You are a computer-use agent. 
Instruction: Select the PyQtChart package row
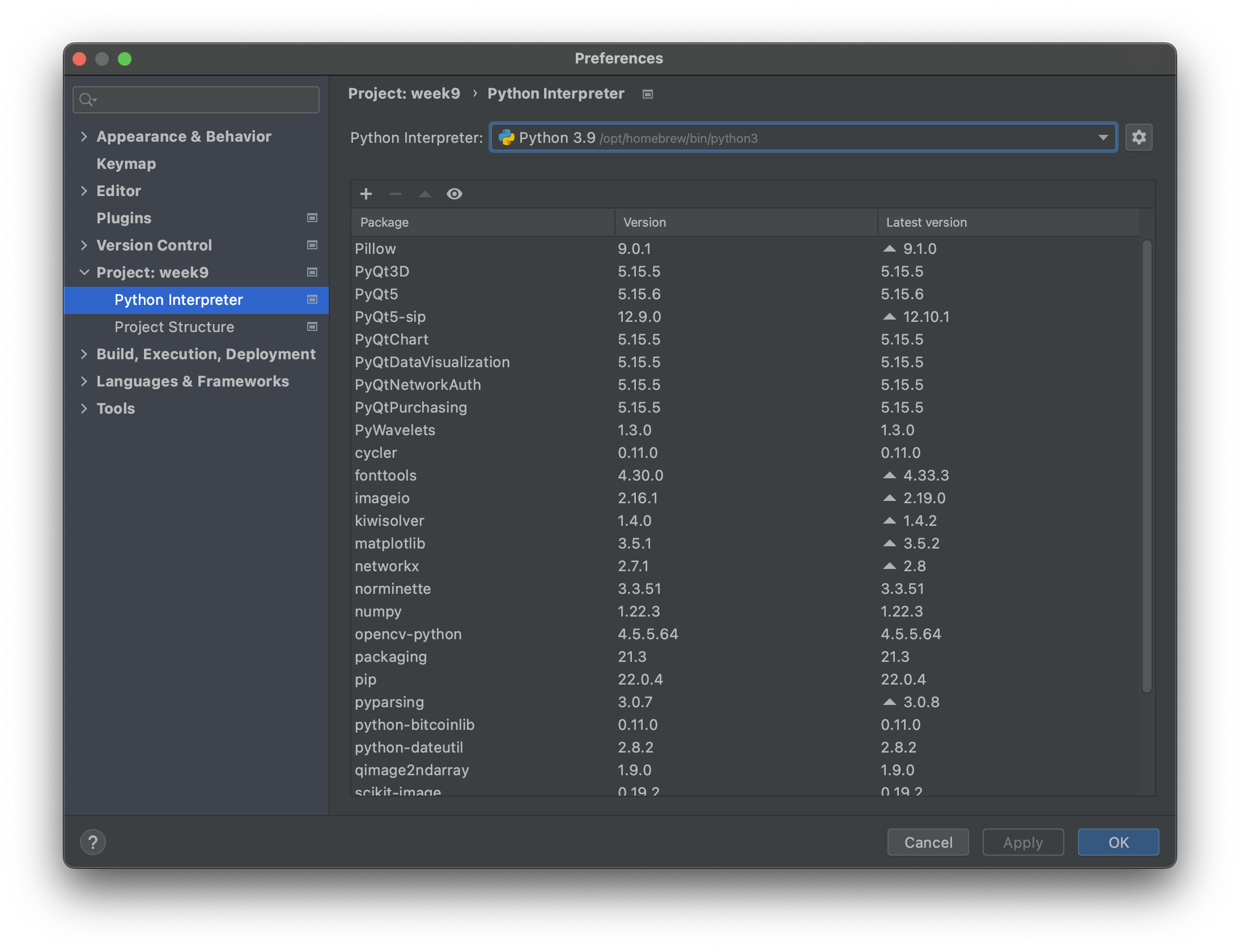pyautogui.click(x=745, y=339)
